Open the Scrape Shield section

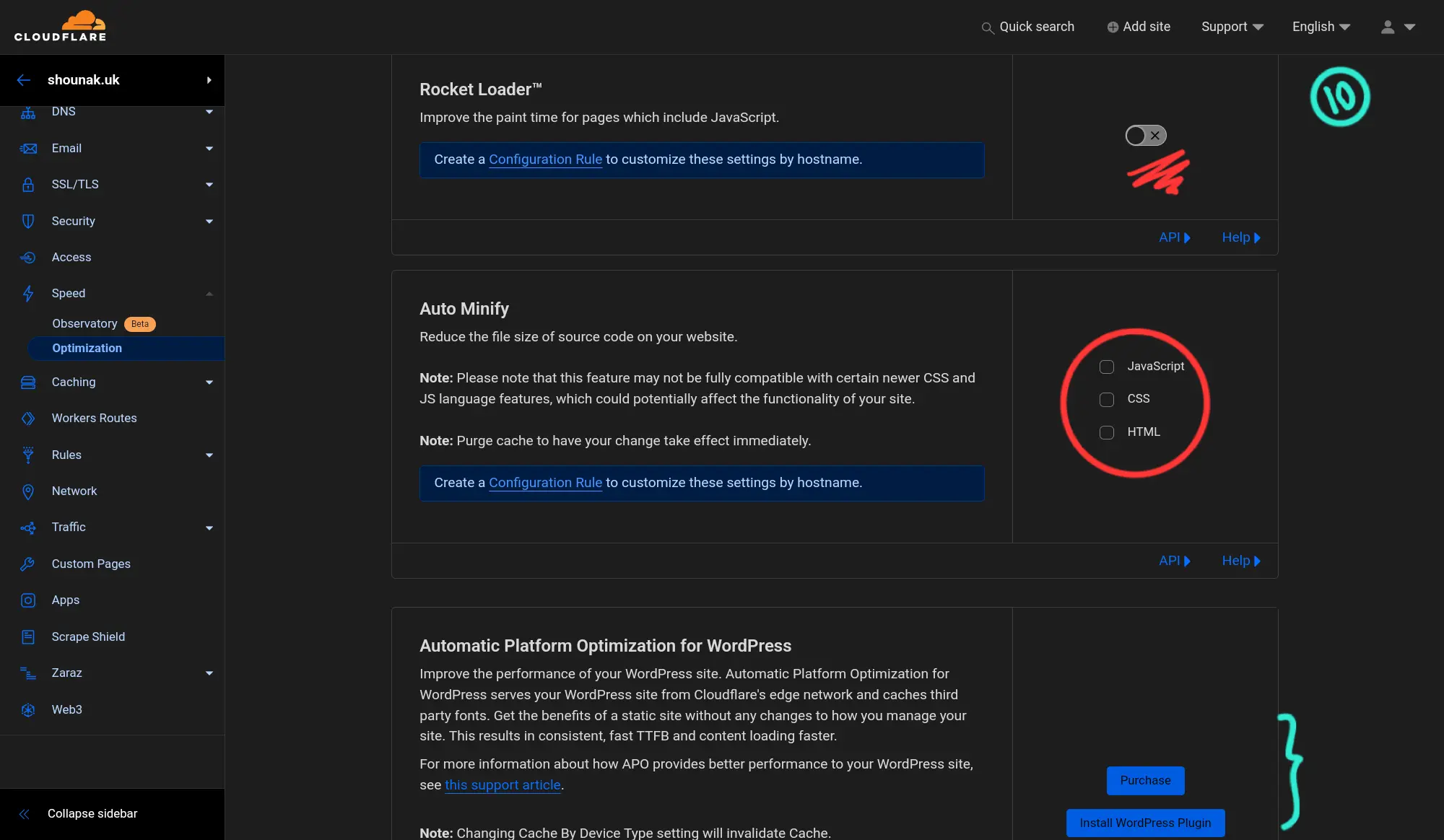click(88, 636)
